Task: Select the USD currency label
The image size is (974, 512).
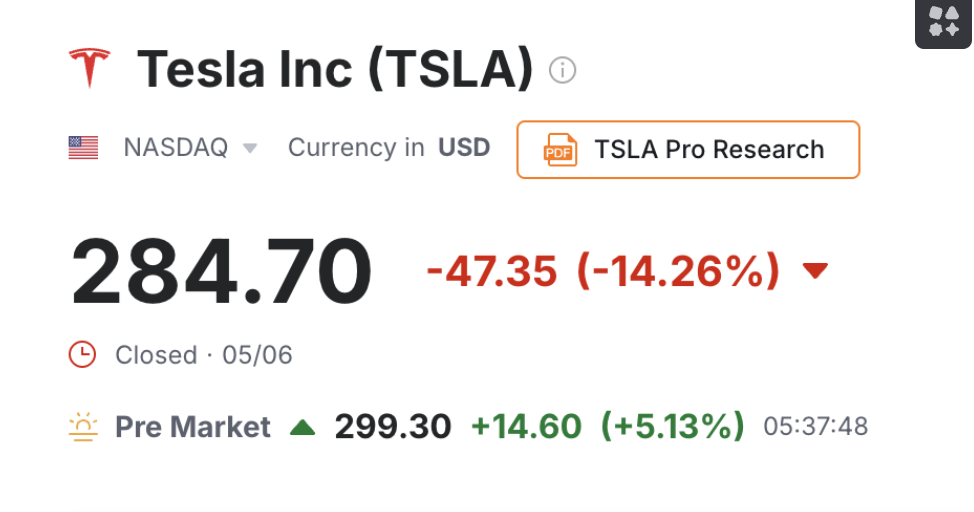Action: (464, 148)
